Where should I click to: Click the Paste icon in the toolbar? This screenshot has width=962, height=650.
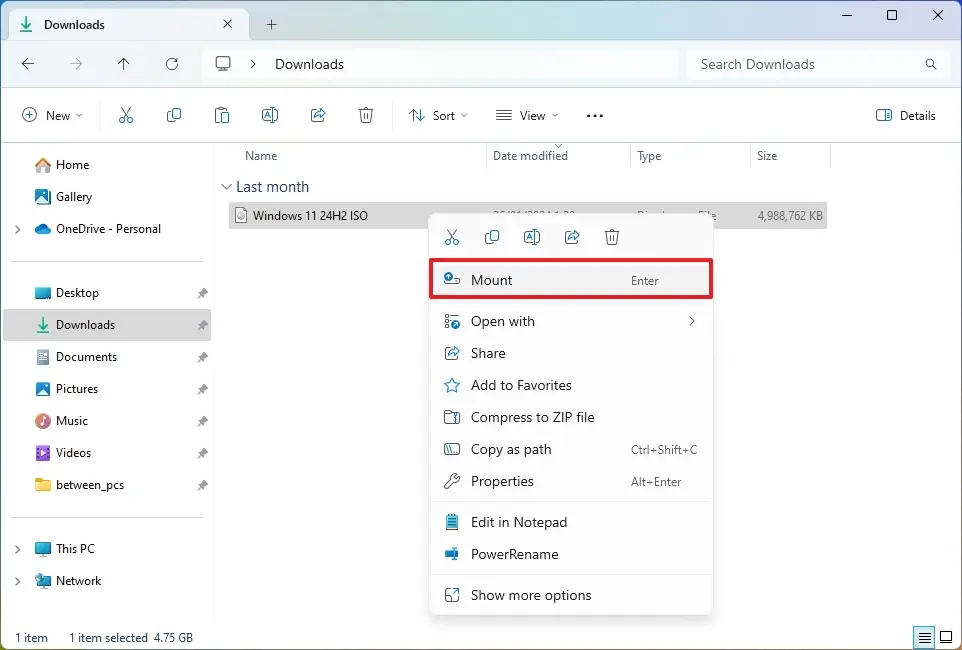point(222,116)
